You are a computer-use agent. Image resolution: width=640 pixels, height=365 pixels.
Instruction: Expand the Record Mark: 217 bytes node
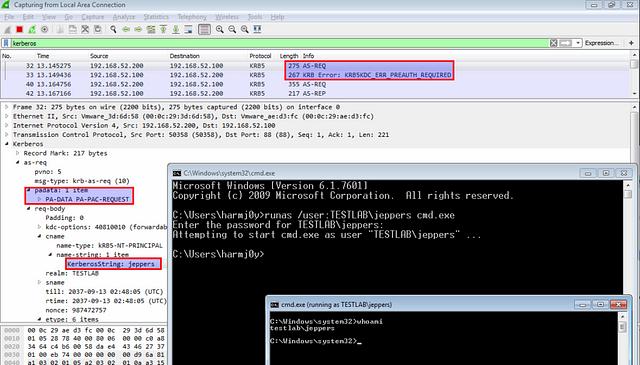[18, 153]
